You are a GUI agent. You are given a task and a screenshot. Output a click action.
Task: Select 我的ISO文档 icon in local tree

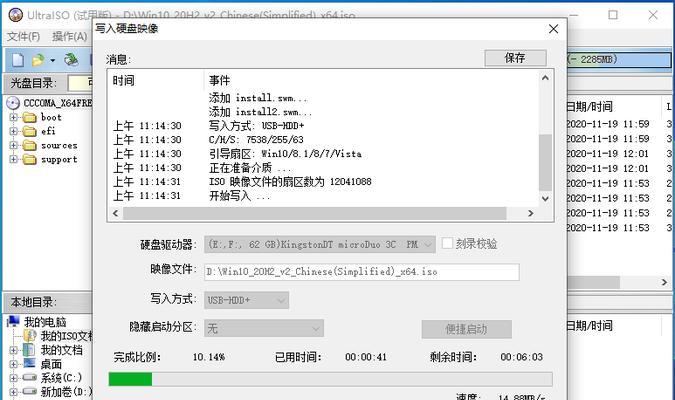30,335
